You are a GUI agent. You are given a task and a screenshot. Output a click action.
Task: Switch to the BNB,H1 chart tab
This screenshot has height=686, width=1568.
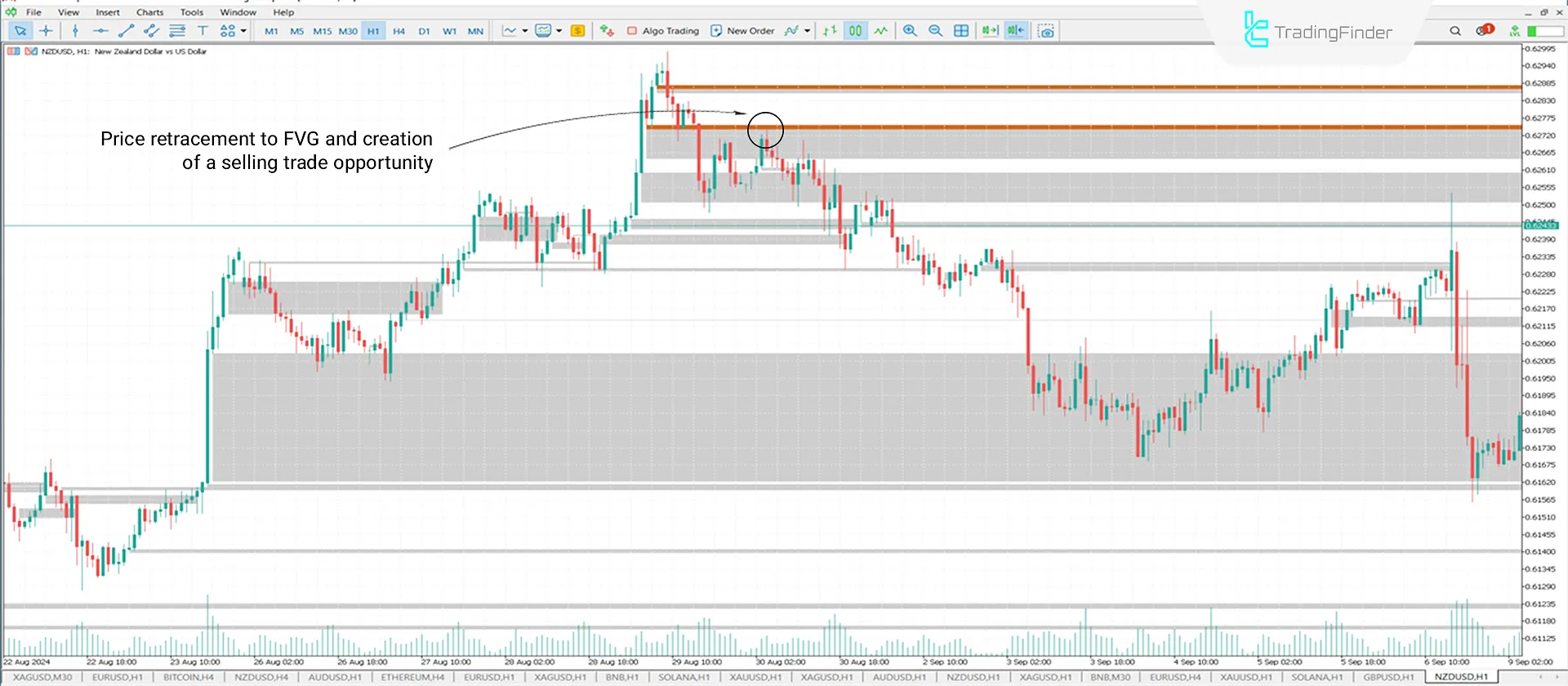tap(622, 677)
